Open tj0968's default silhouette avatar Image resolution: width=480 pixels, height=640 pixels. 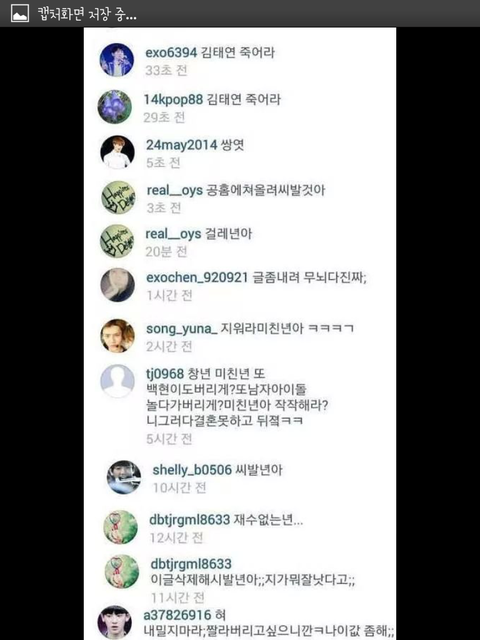(x=118, y=381)
